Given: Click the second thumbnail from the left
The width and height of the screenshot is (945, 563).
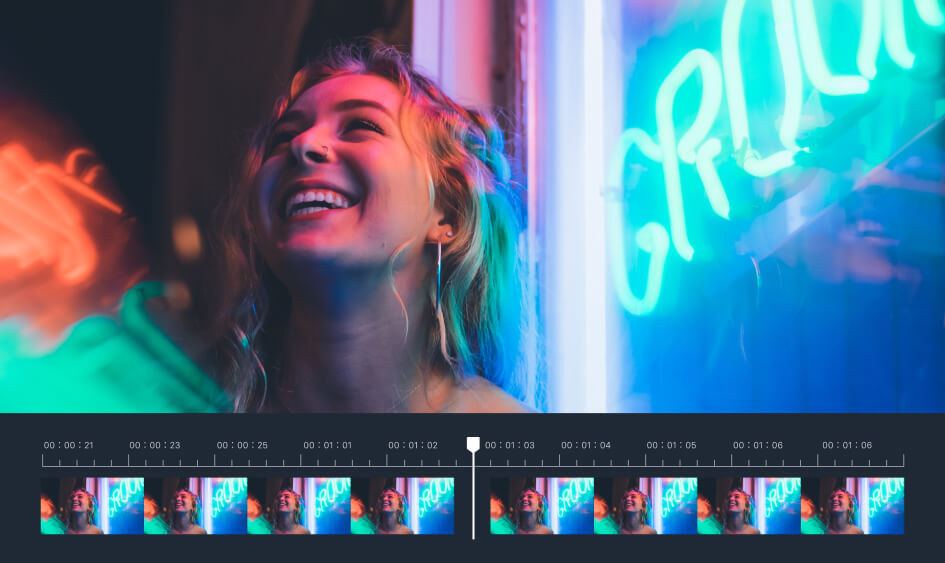Looking at the screenshot, I should [x=195, y=506].
